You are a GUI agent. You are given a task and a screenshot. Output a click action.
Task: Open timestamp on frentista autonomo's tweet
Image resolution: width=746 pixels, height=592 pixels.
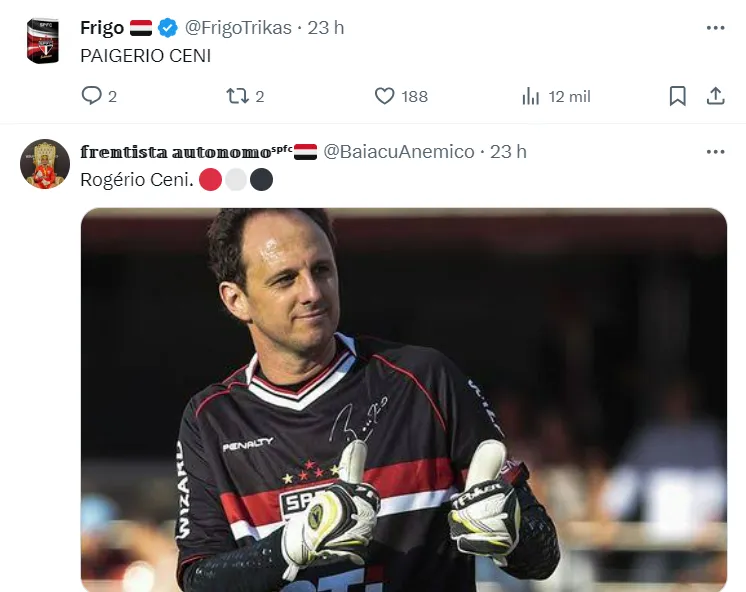point(508,152)
